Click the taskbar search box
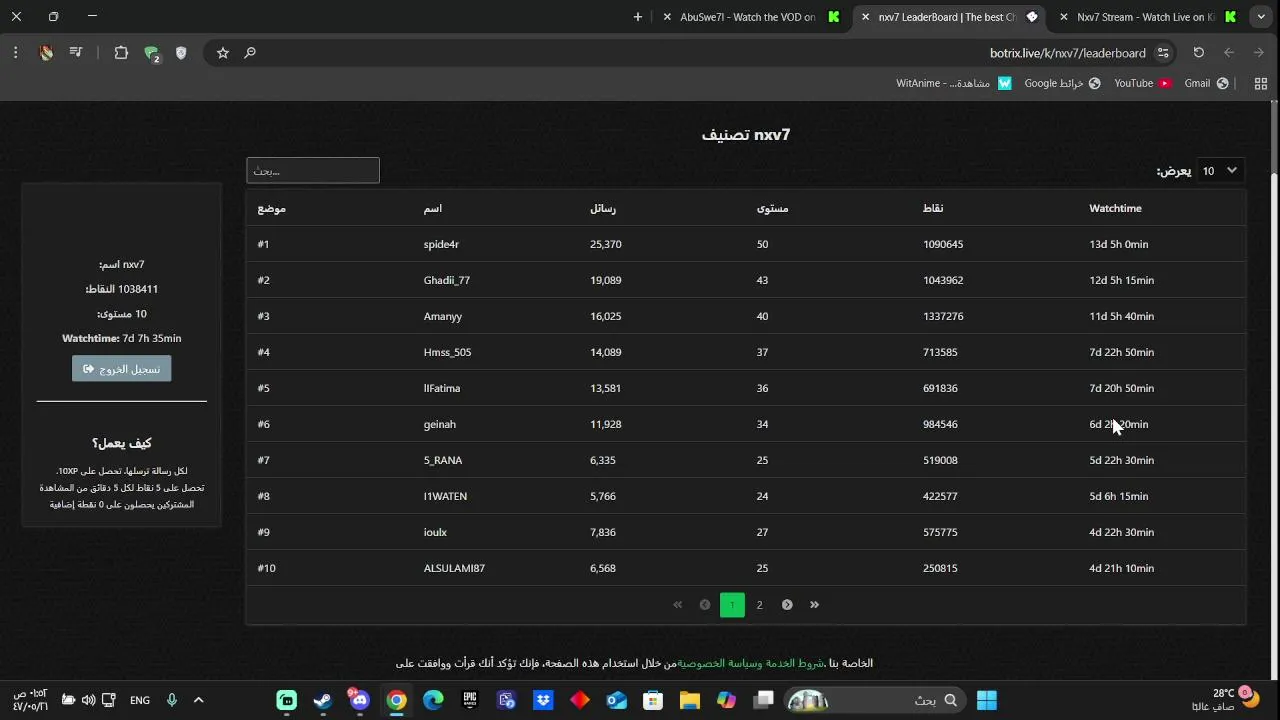1280x720 pixels. [x=874, y=700]
